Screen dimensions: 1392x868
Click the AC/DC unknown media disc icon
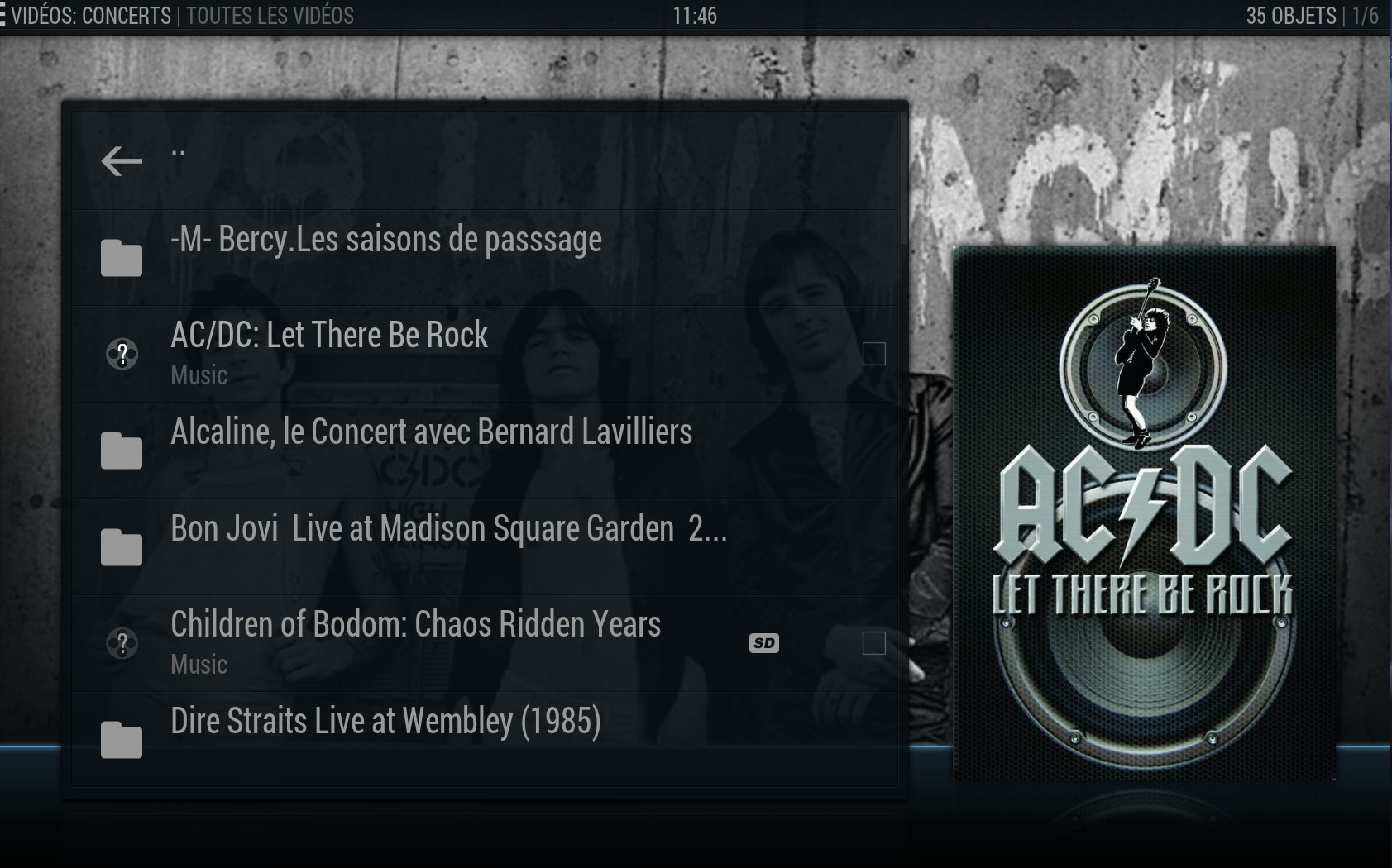coord(122,355)
